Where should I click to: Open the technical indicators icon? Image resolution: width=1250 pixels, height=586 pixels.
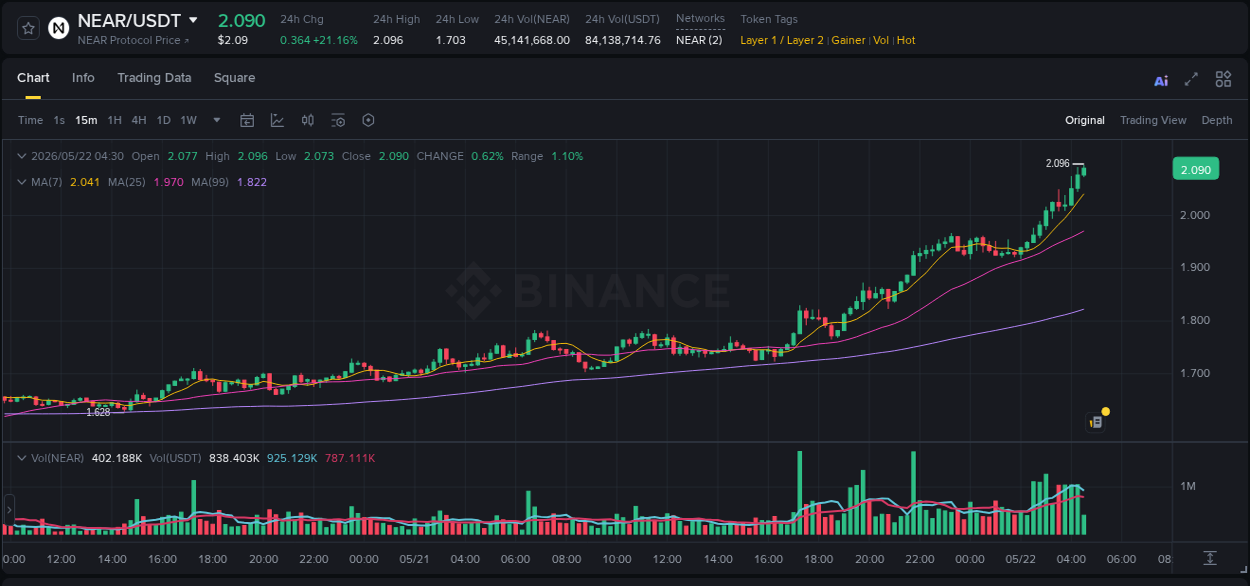[277, 120]
